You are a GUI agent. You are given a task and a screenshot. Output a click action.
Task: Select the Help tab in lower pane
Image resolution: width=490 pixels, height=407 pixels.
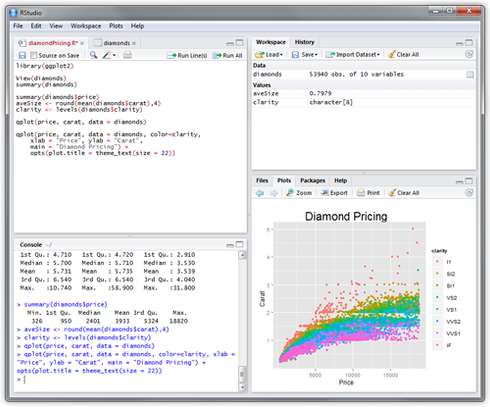pyautogui.click(x=341, y=180)
